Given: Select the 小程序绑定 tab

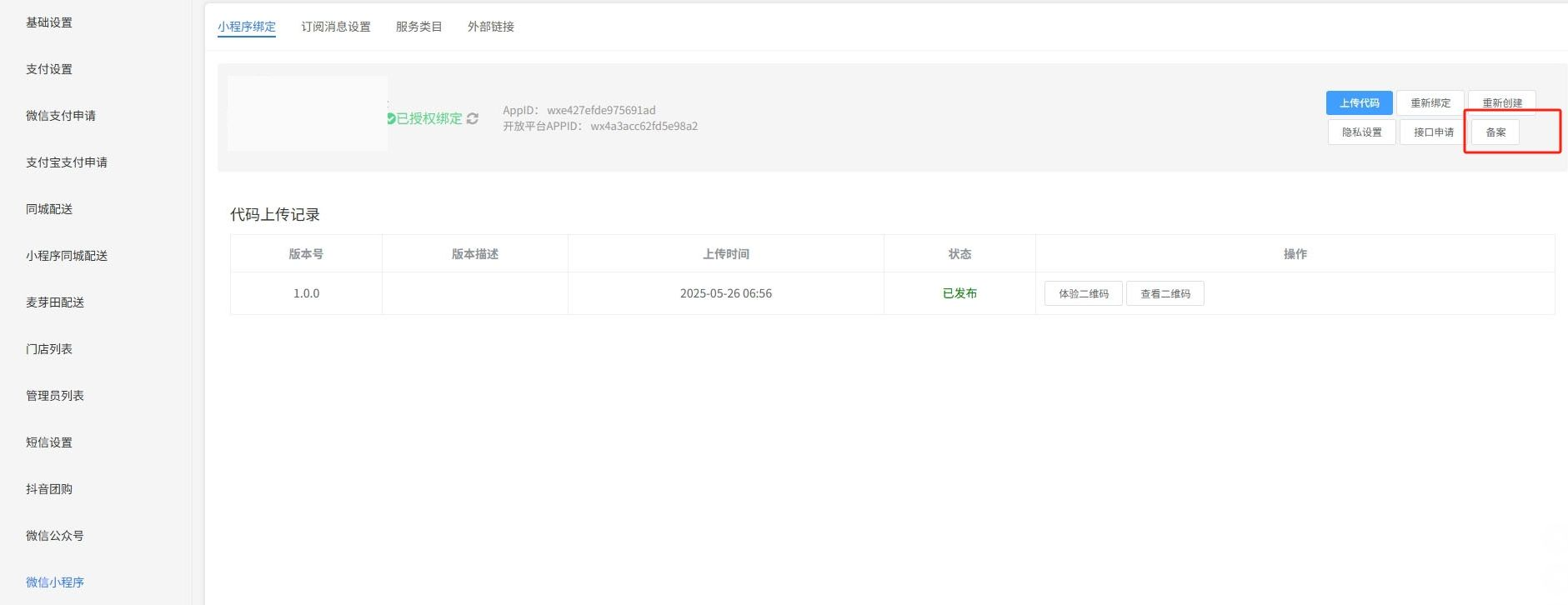Looking at the screenshot, I should click(247, 27).
